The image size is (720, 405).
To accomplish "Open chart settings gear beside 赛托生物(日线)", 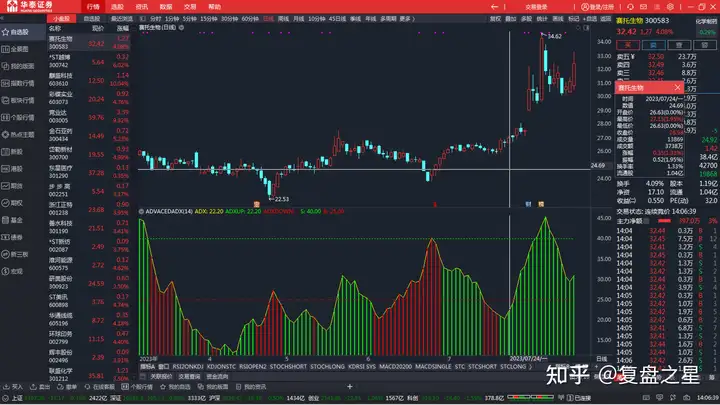I will click(x=181, y=28).
